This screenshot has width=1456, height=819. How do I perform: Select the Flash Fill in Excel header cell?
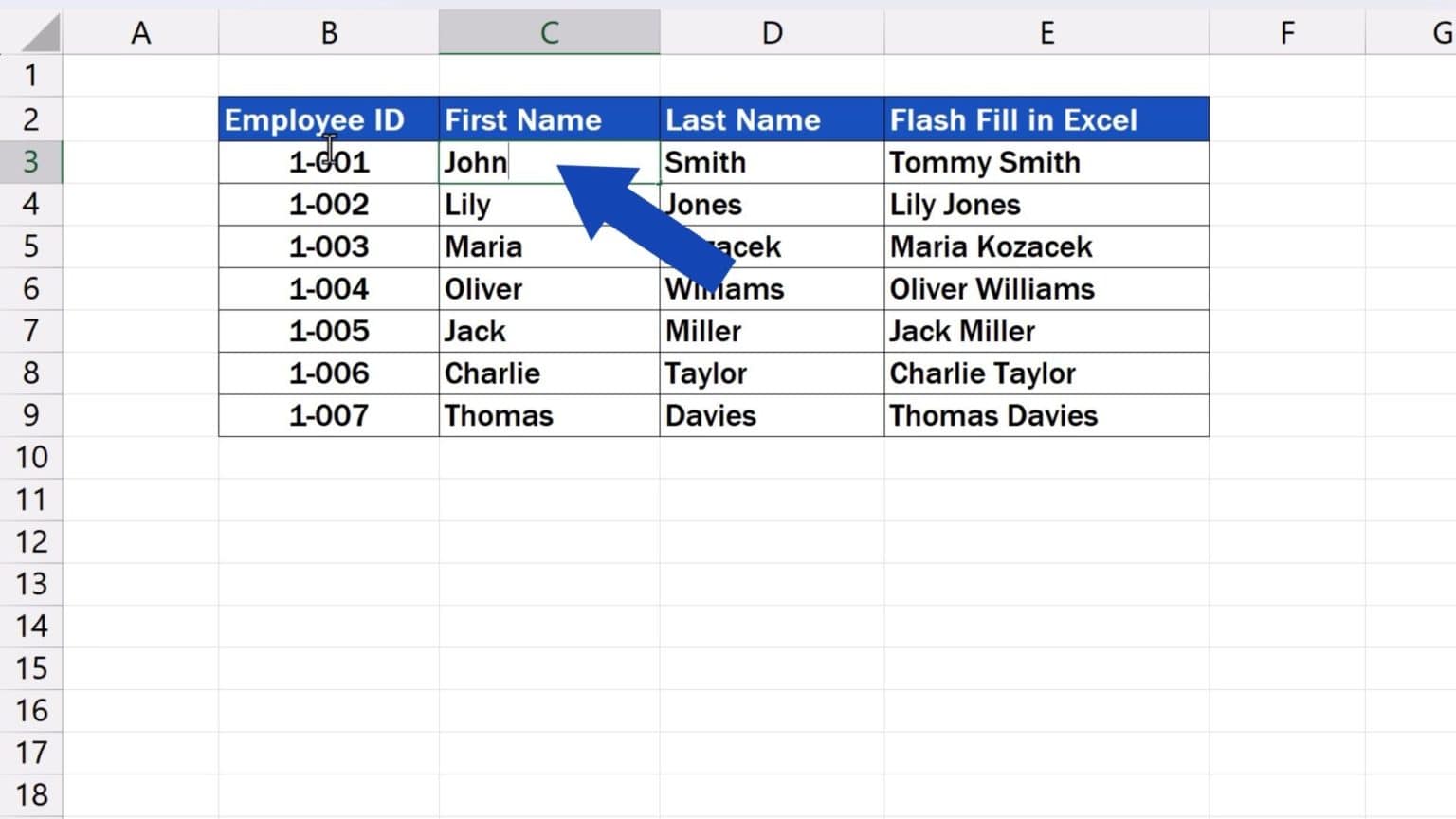pos(1046,119)
